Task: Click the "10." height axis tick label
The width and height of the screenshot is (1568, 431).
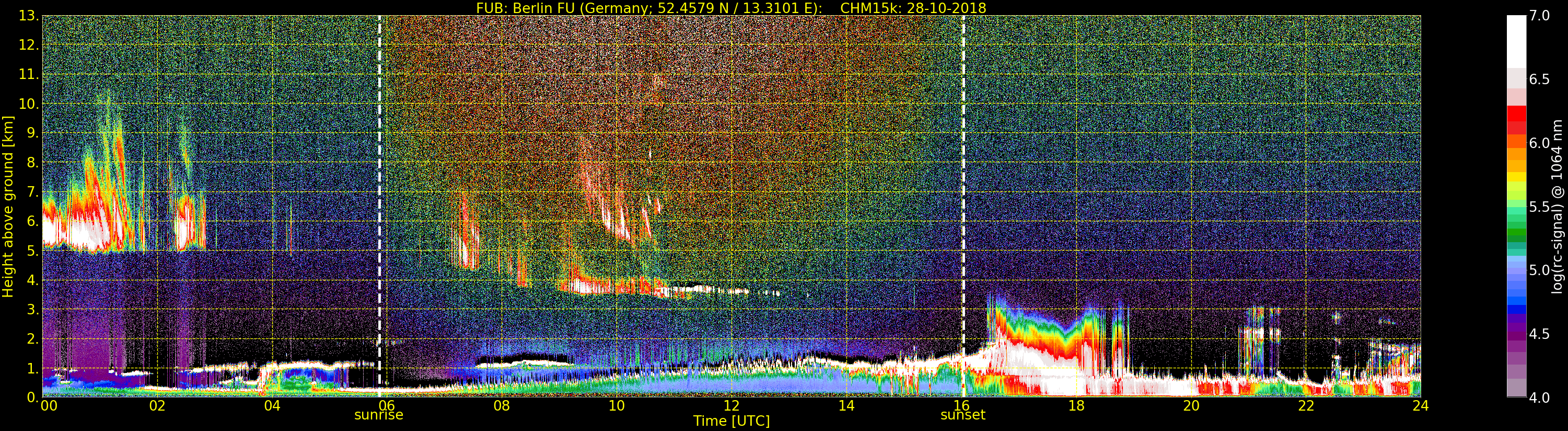Action: coord(29,104)
